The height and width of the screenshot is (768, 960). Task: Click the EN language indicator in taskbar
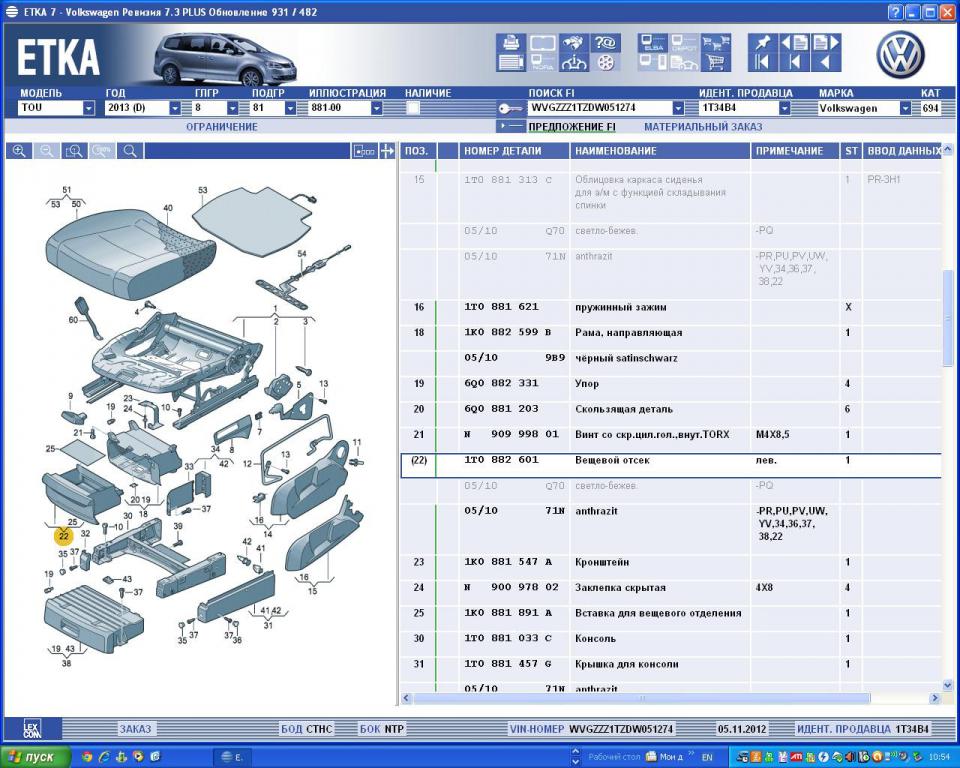pos(707,758)
